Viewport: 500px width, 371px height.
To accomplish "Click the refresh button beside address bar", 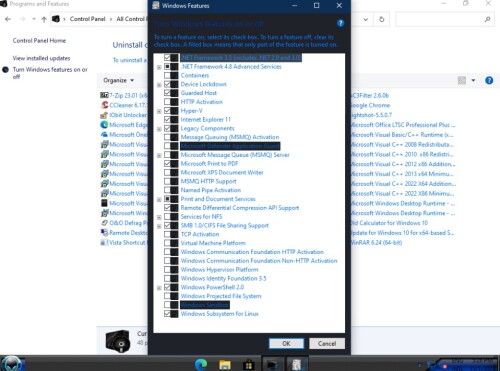I will pos(382,19).
